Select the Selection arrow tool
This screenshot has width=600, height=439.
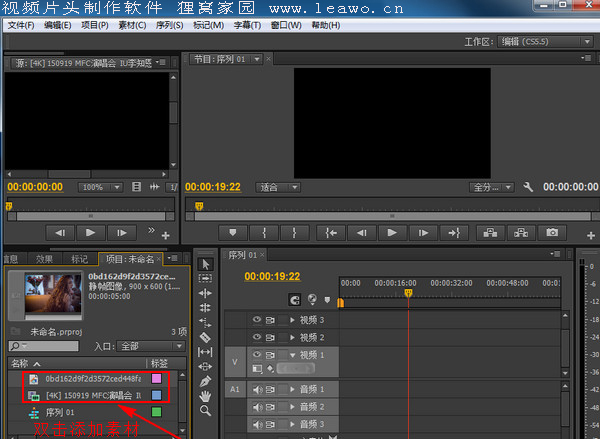coord(205,264)
